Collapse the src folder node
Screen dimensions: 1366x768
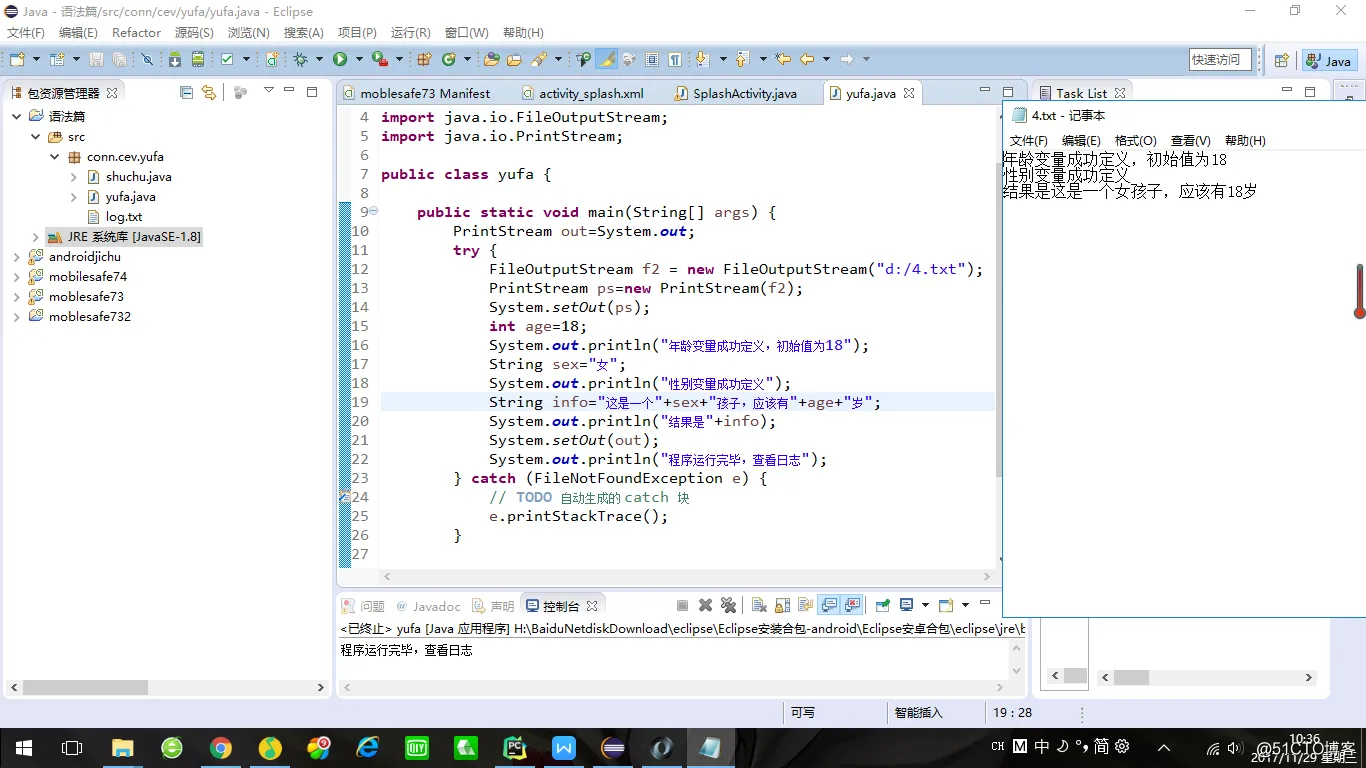point(36,136)
